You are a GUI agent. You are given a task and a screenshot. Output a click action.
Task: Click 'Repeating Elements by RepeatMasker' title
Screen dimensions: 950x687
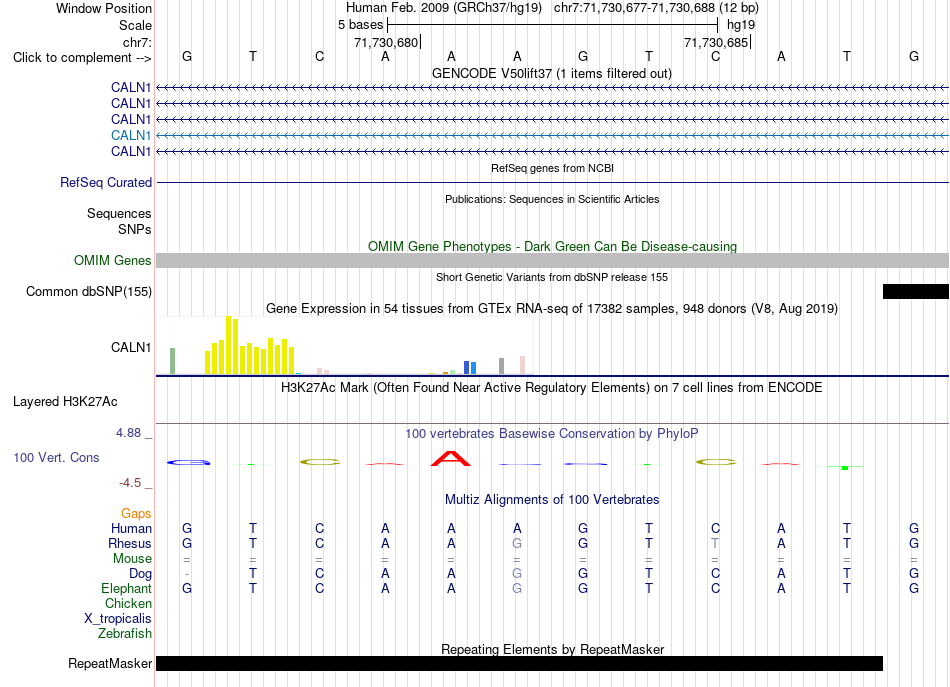coord(552,649)
